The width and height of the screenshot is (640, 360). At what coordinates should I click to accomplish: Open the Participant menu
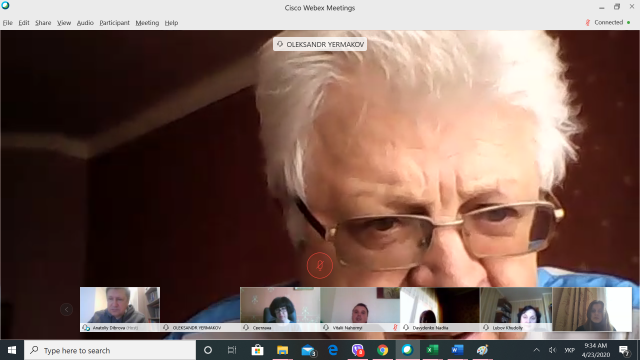point(114,23)
